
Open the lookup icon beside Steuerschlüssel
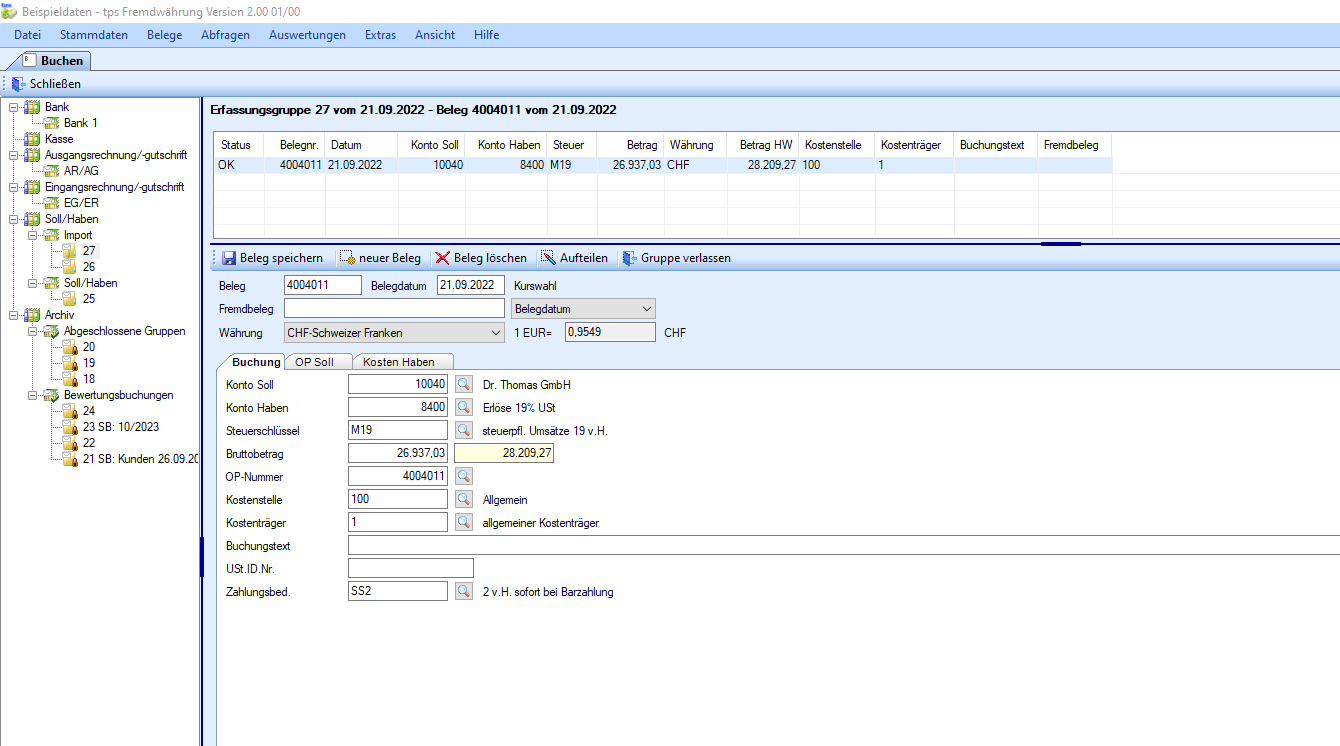pyautogui.click(x=463, y=431)
